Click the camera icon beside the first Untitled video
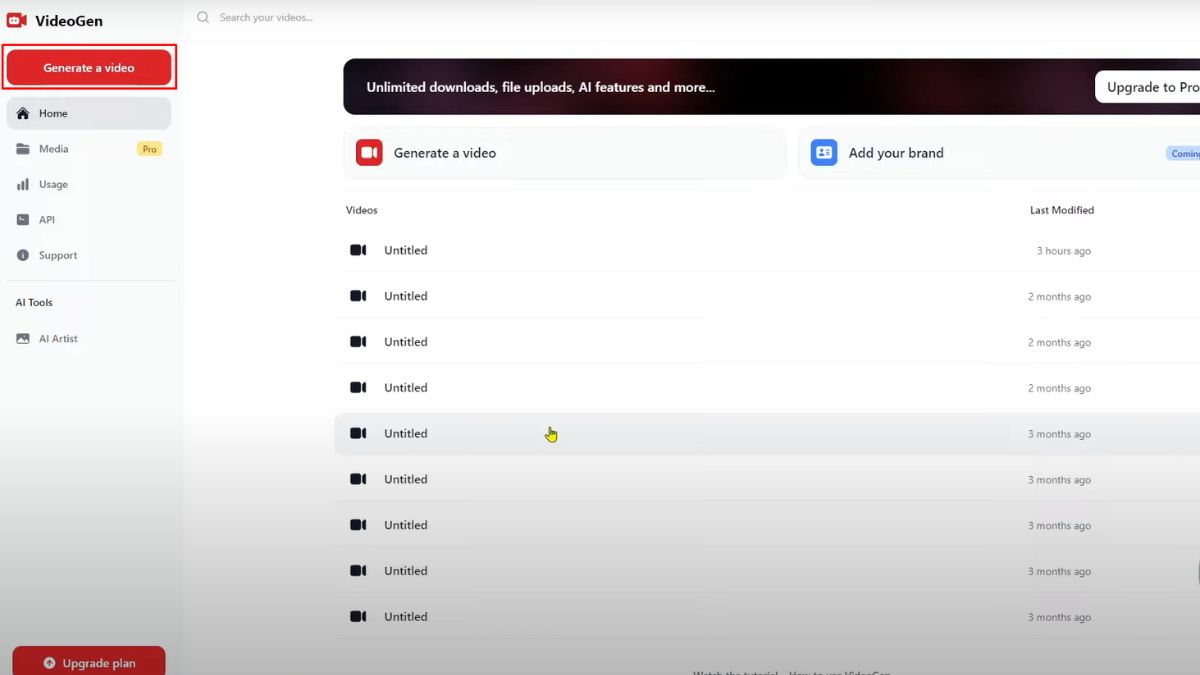The height and width of the screenshot is (675, 1200). [x=358, y=250]
